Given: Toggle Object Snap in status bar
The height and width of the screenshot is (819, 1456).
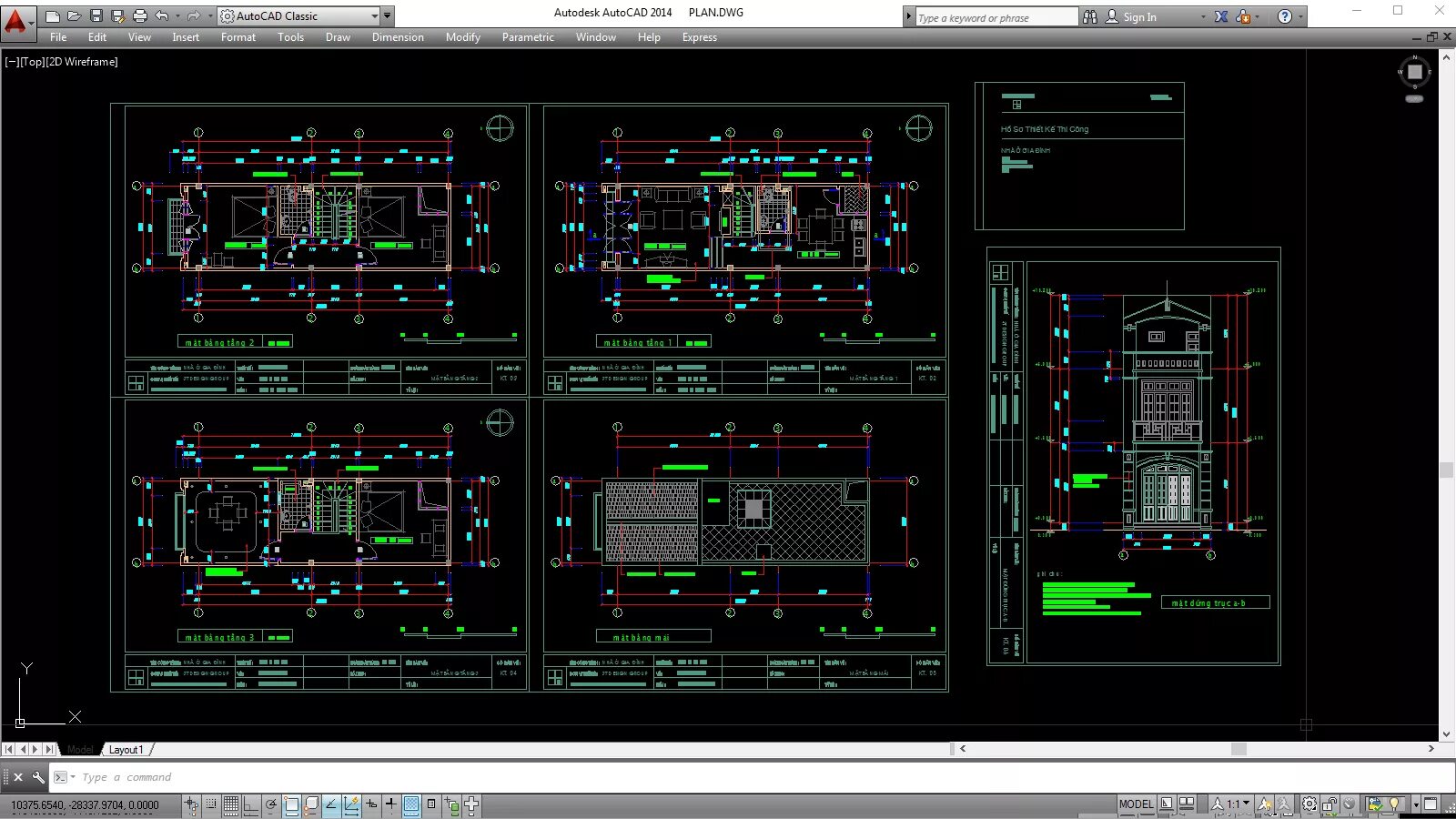Looking at the screenshot, I should pos(291,804).
